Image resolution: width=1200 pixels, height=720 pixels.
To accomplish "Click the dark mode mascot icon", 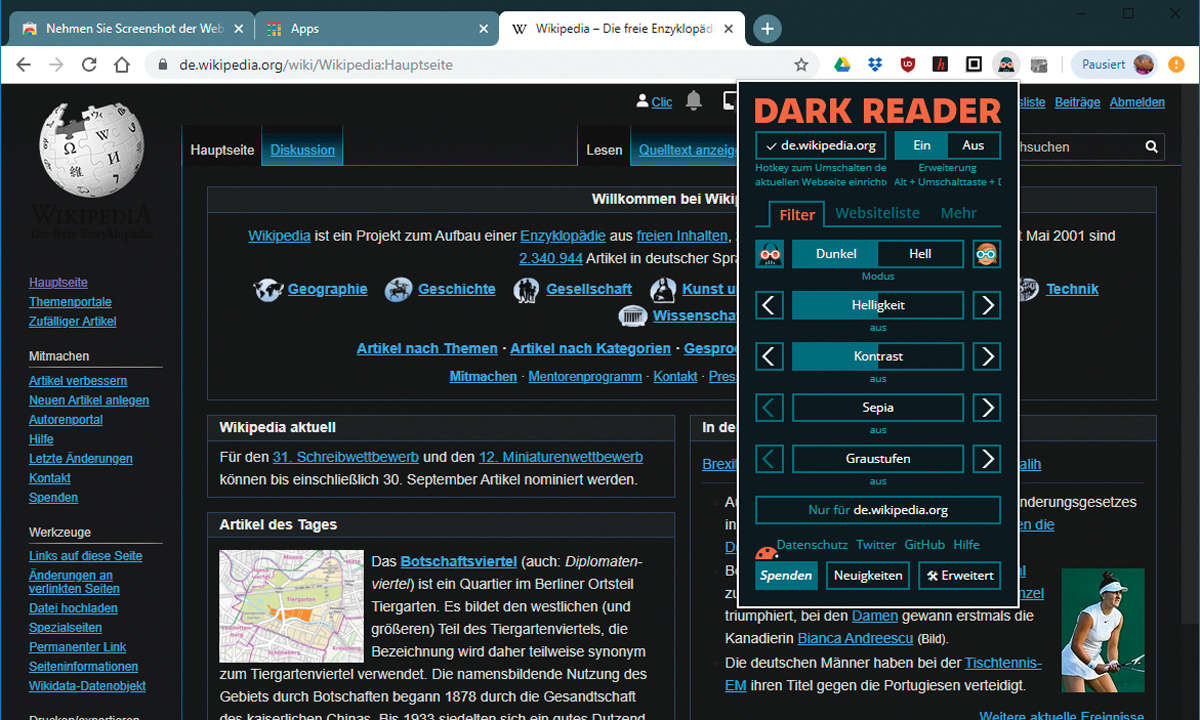I will point(769,254).
